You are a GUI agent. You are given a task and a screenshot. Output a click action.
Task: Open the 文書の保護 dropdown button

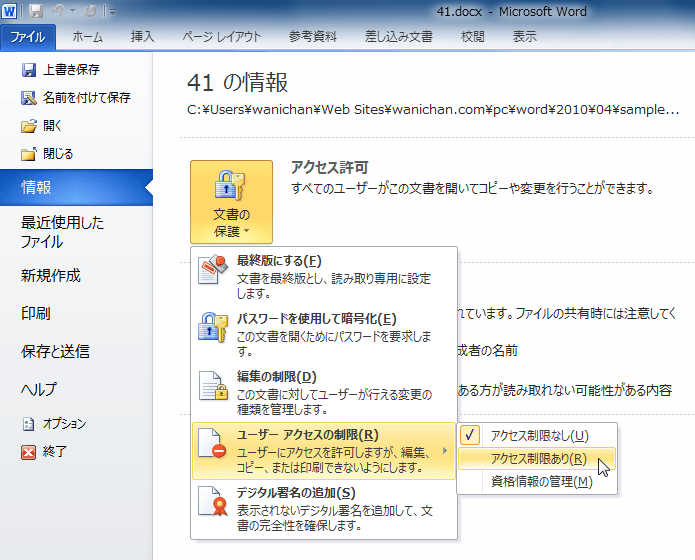[x=231, y=202]
